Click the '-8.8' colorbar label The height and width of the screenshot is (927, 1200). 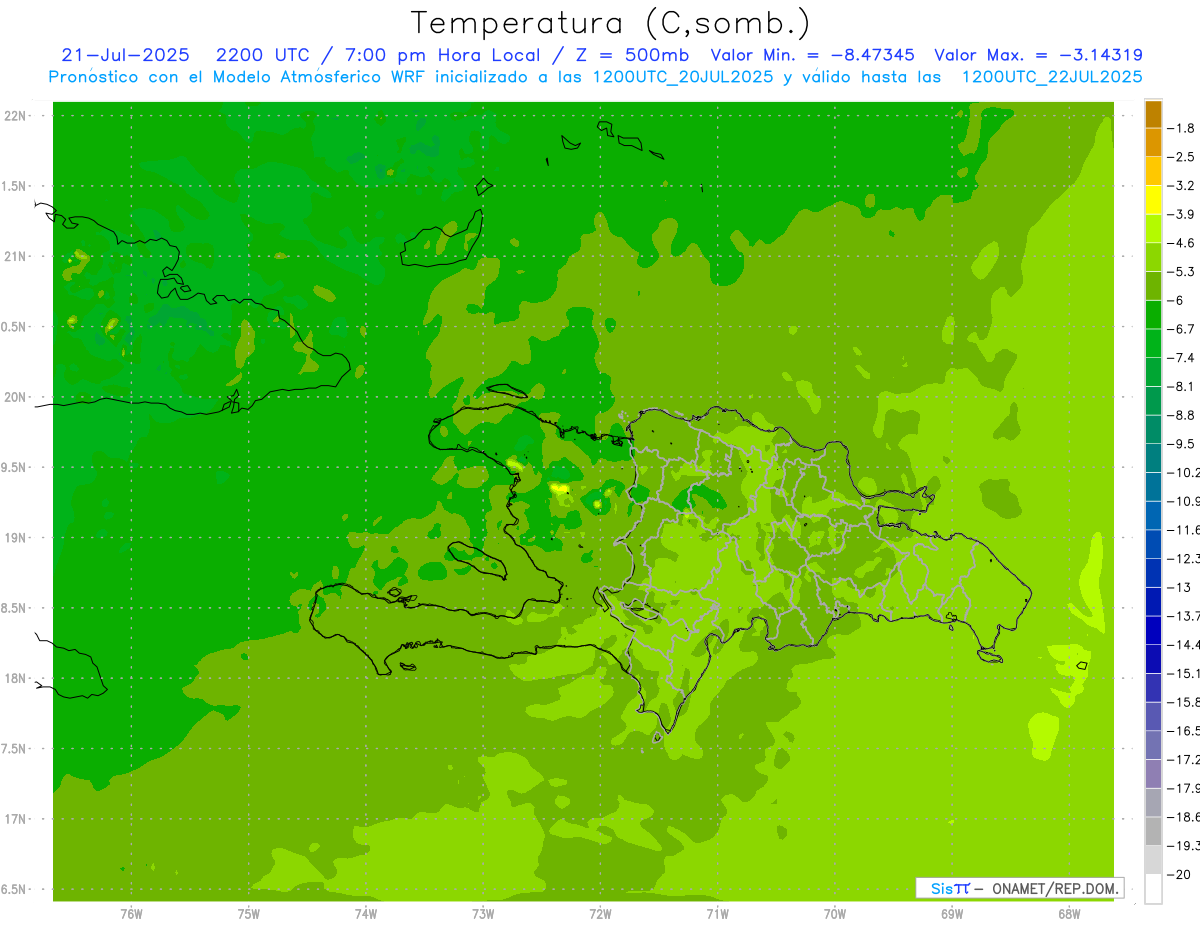[x=1182, y=415]
